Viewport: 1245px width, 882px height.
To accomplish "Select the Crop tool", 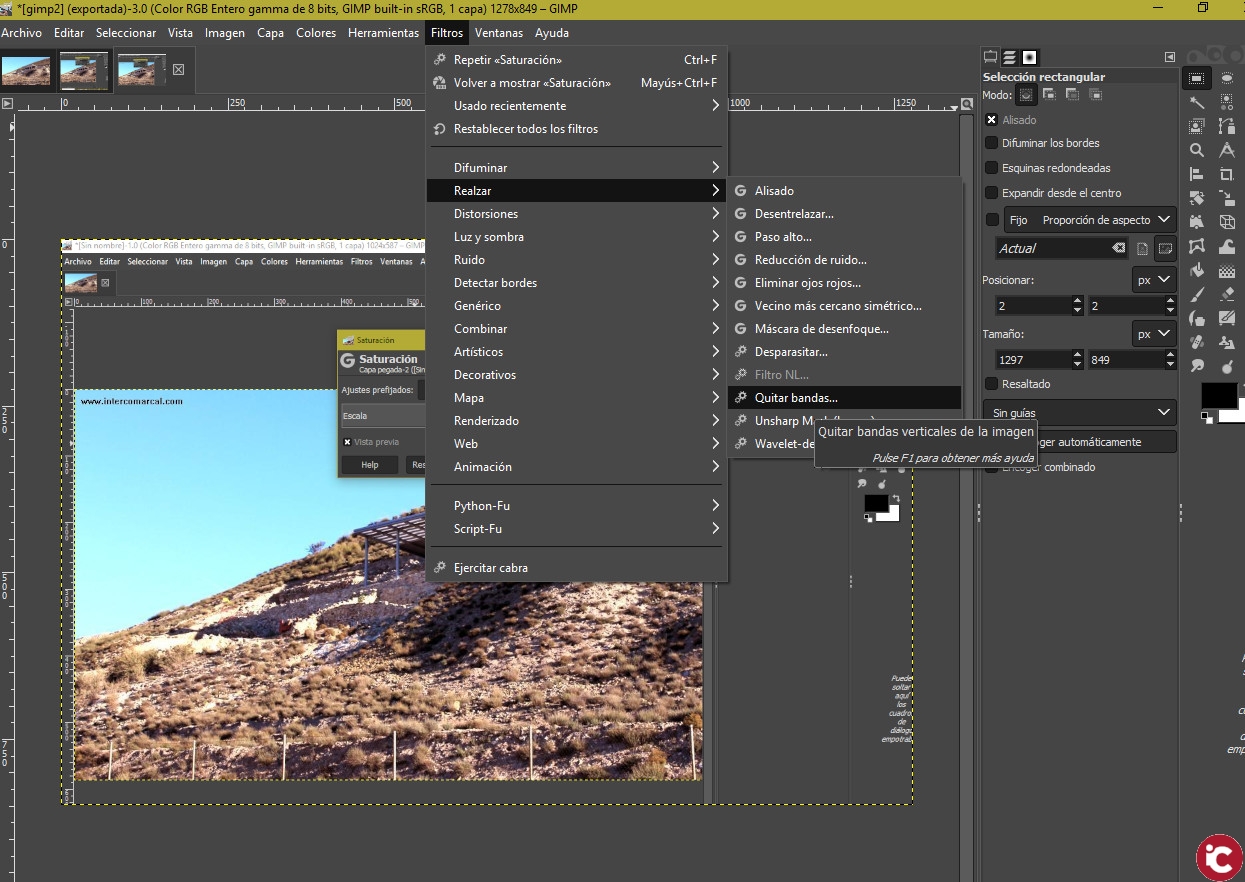I will pos(1227,174).
